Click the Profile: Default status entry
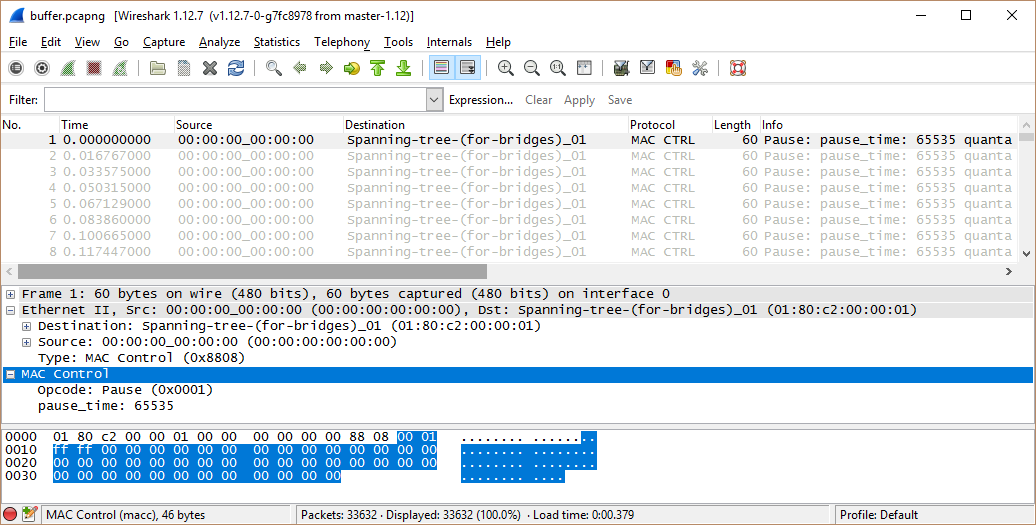 point(879,514)
